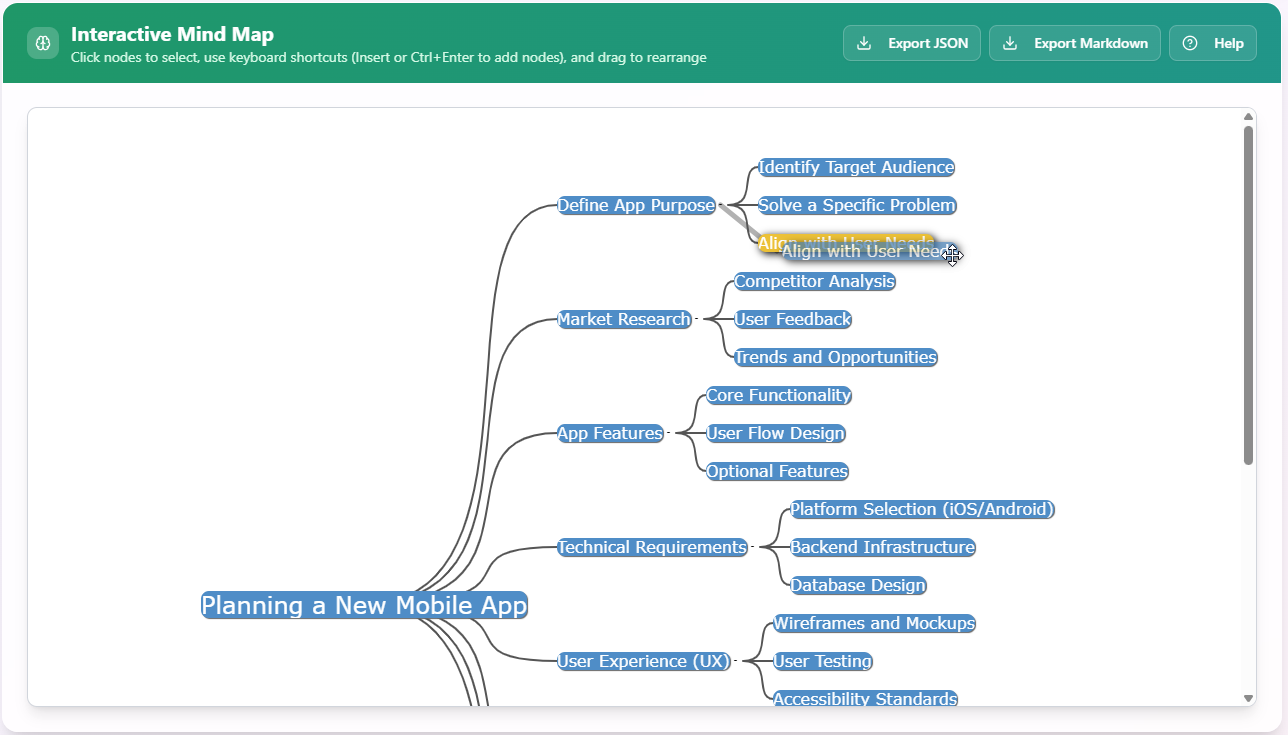Select the Technical Requirements node
This screenshot has height=735, width=1288.
(x=652, y=547)
